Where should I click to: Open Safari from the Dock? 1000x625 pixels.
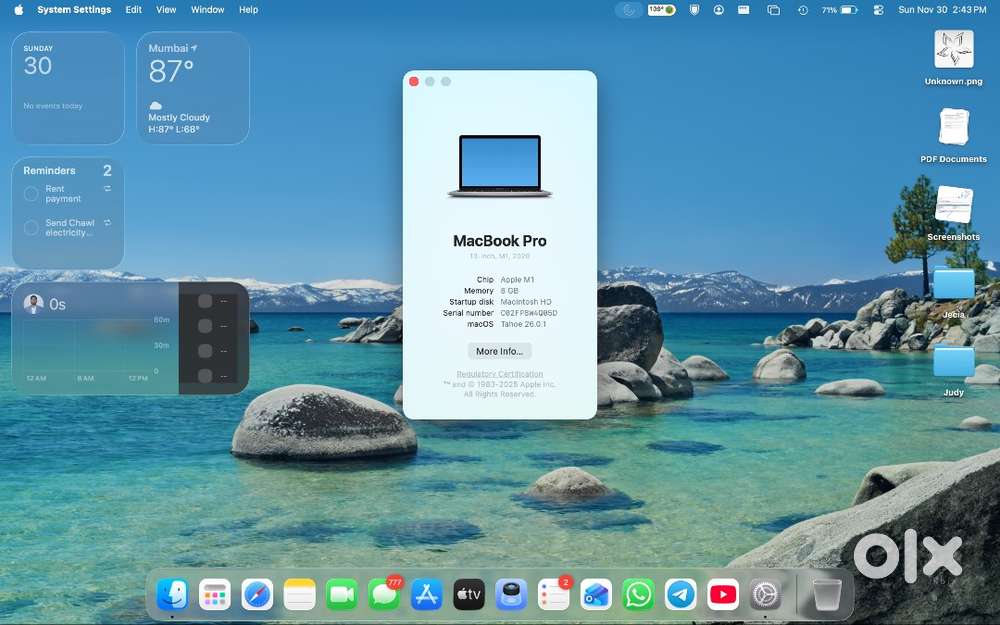pos(257,594)
